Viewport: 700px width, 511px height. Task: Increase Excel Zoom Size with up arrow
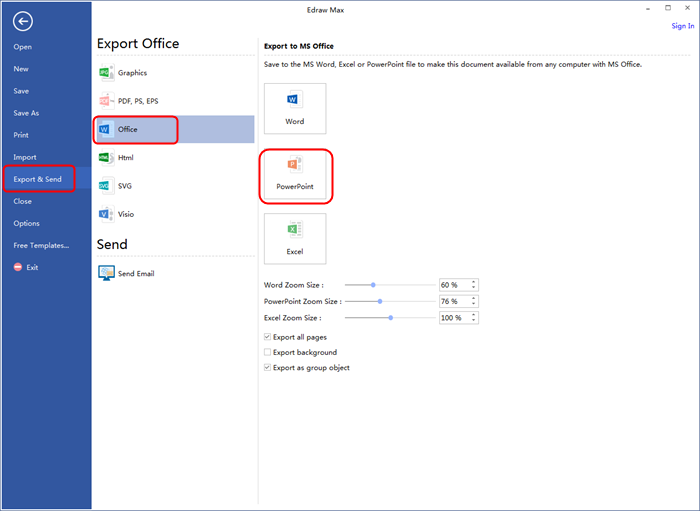pyautogui.click(x=474, y=315)
